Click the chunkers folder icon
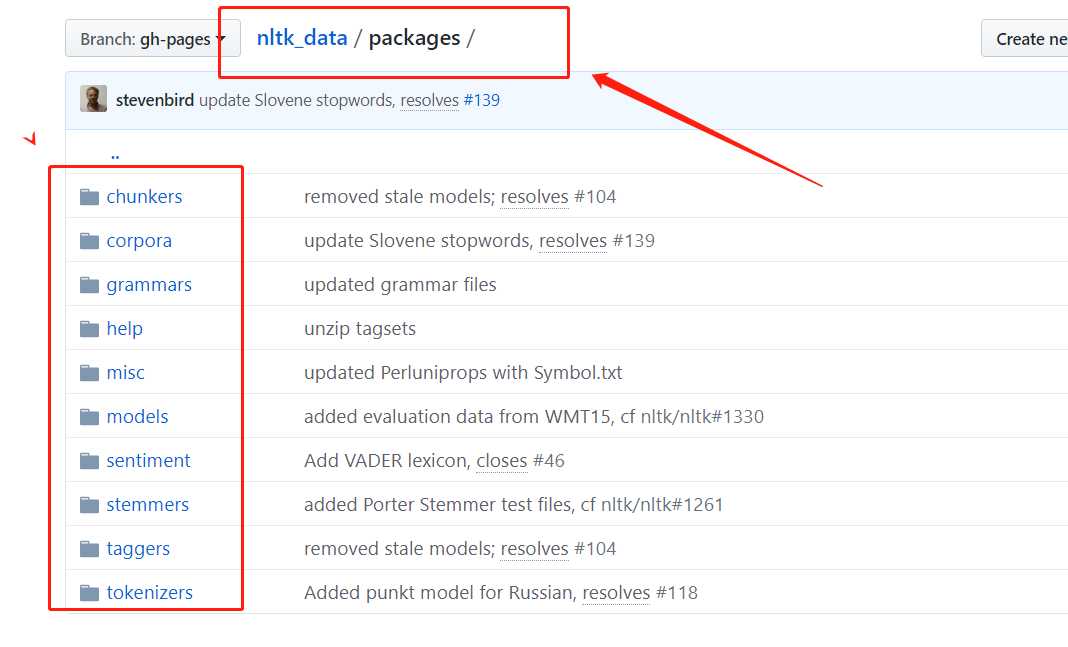 pyautogui.click(x=89, y=197)
